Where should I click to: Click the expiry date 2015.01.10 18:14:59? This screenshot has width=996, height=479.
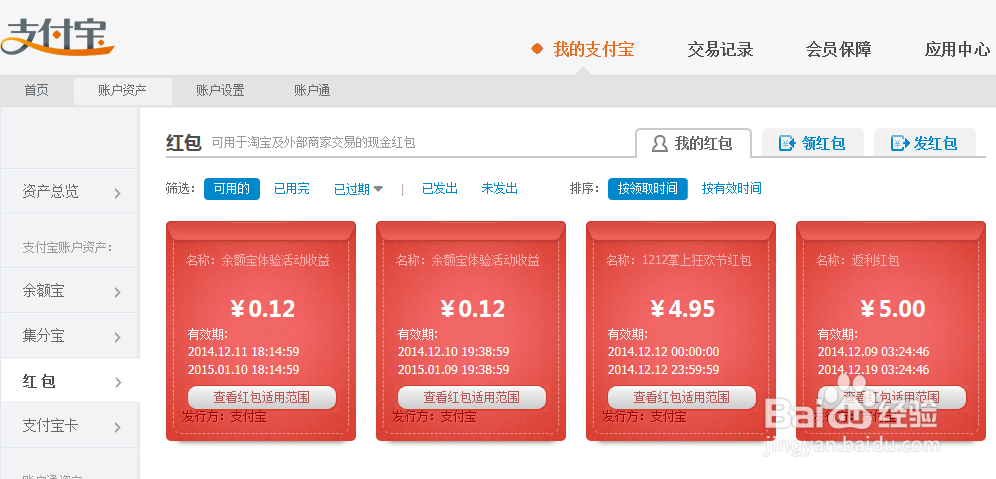(243, 370)
